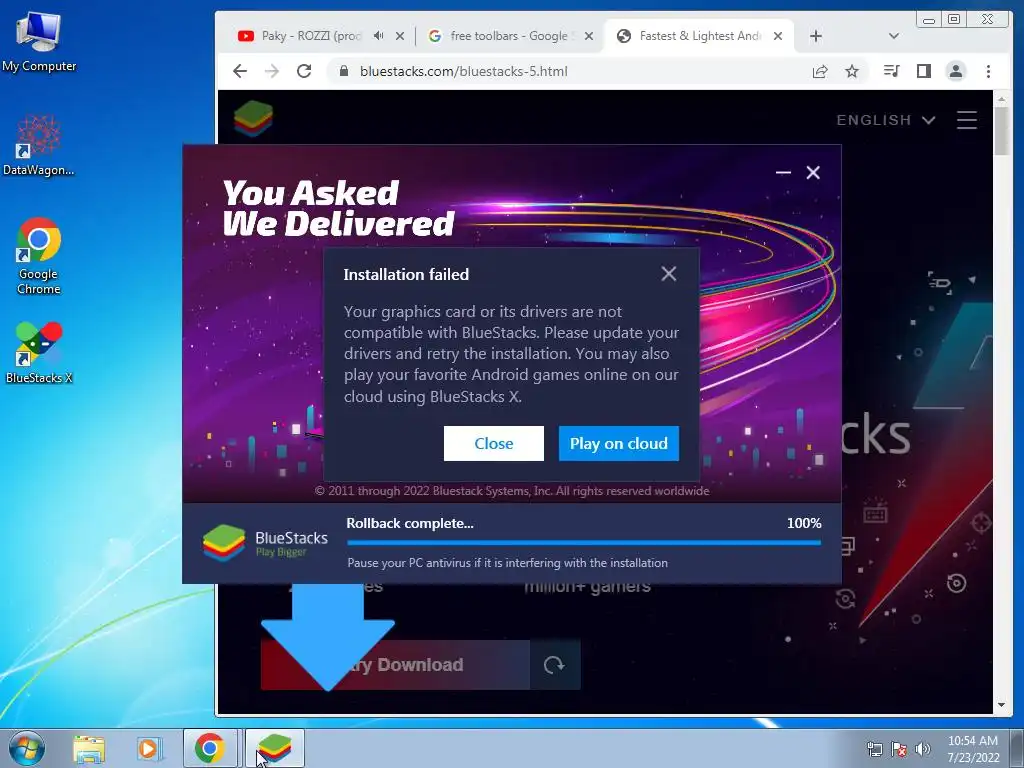Open Windows Media Player from taskbar
This screenshot has height=768, width=1024.
[150, 749]
